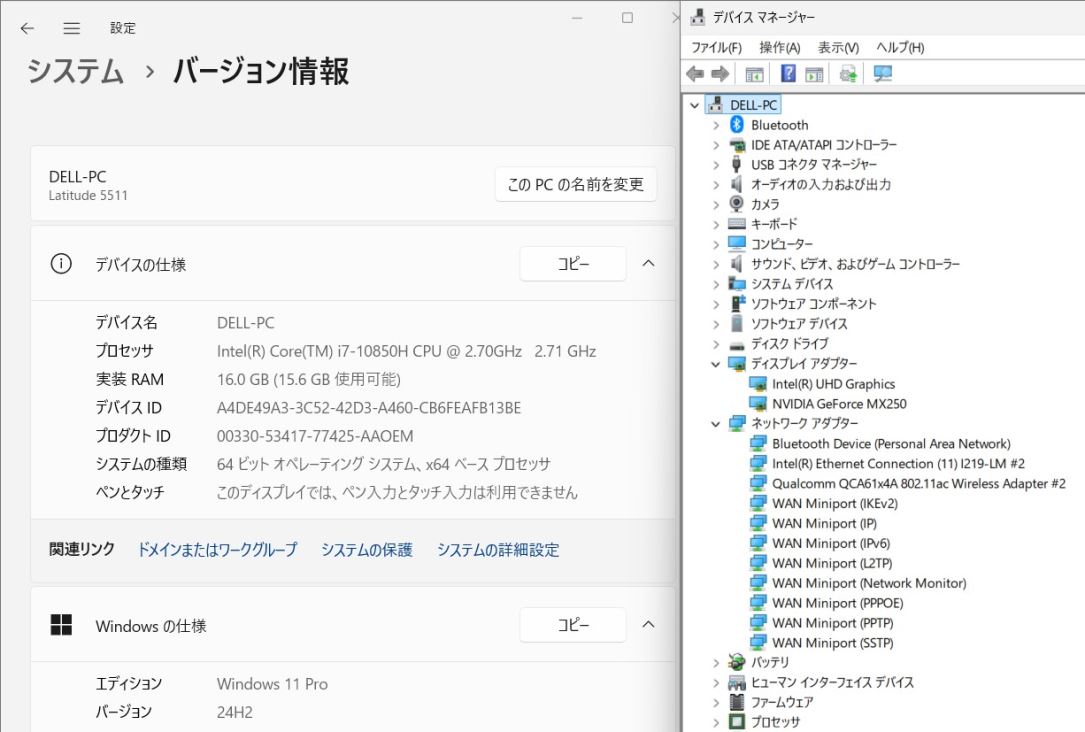Screen dimensions: 1085x732
Task: Open the ドメインまたはワークグループ link
Action: [x=217, y=550]
